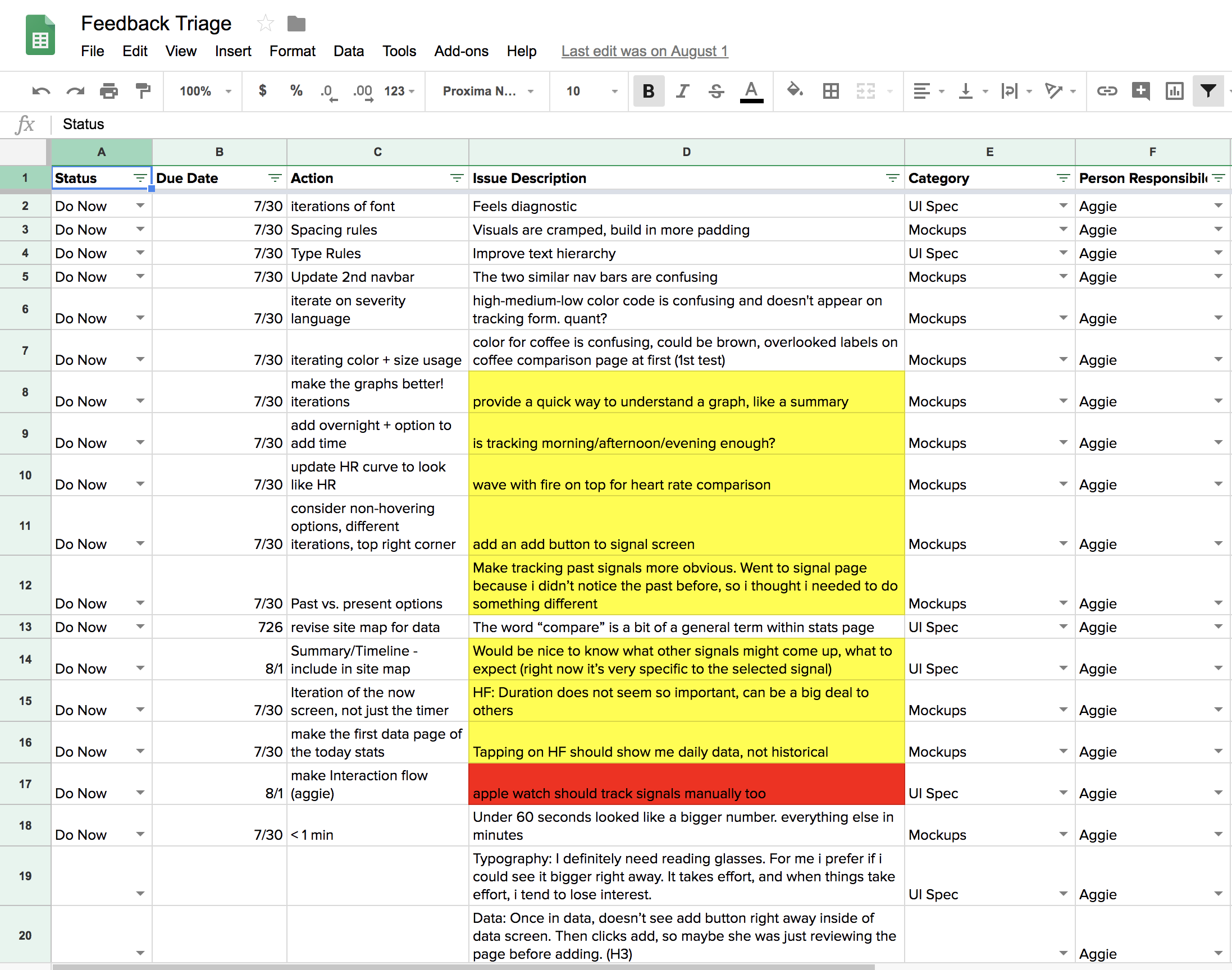The height and width of the screenshot is (970, 1232).
Task: Open the 123 number format dropdown
Action: pos(399,91)
